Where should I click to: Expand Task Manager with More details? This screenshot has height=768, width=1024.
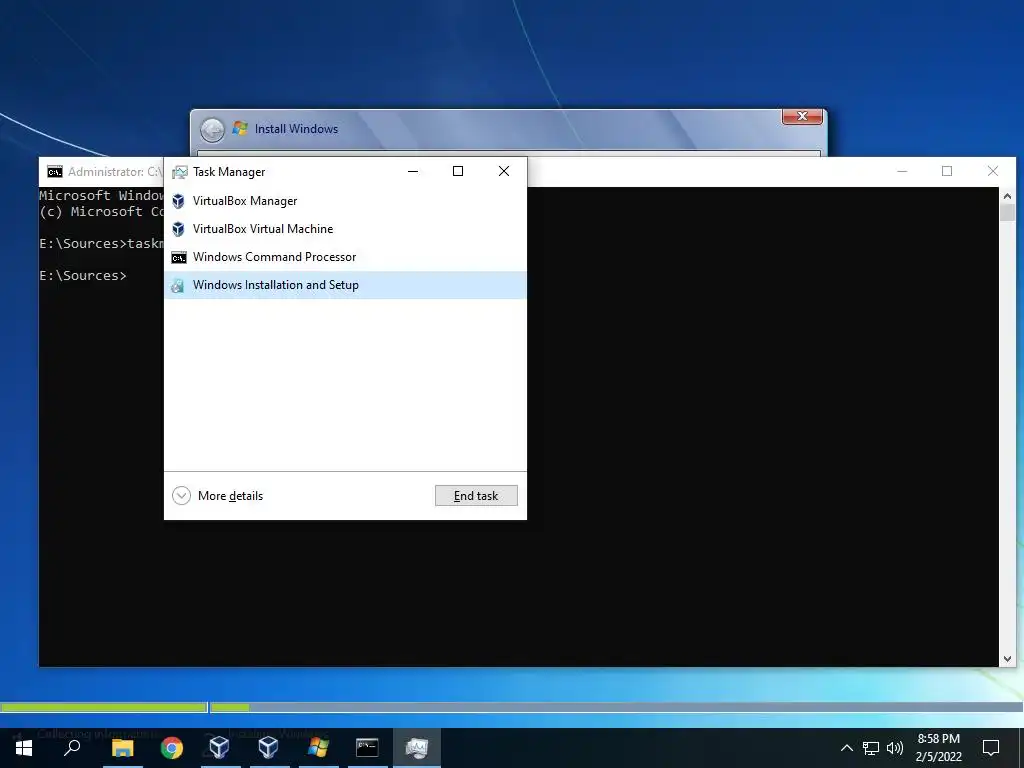point(218,496)
